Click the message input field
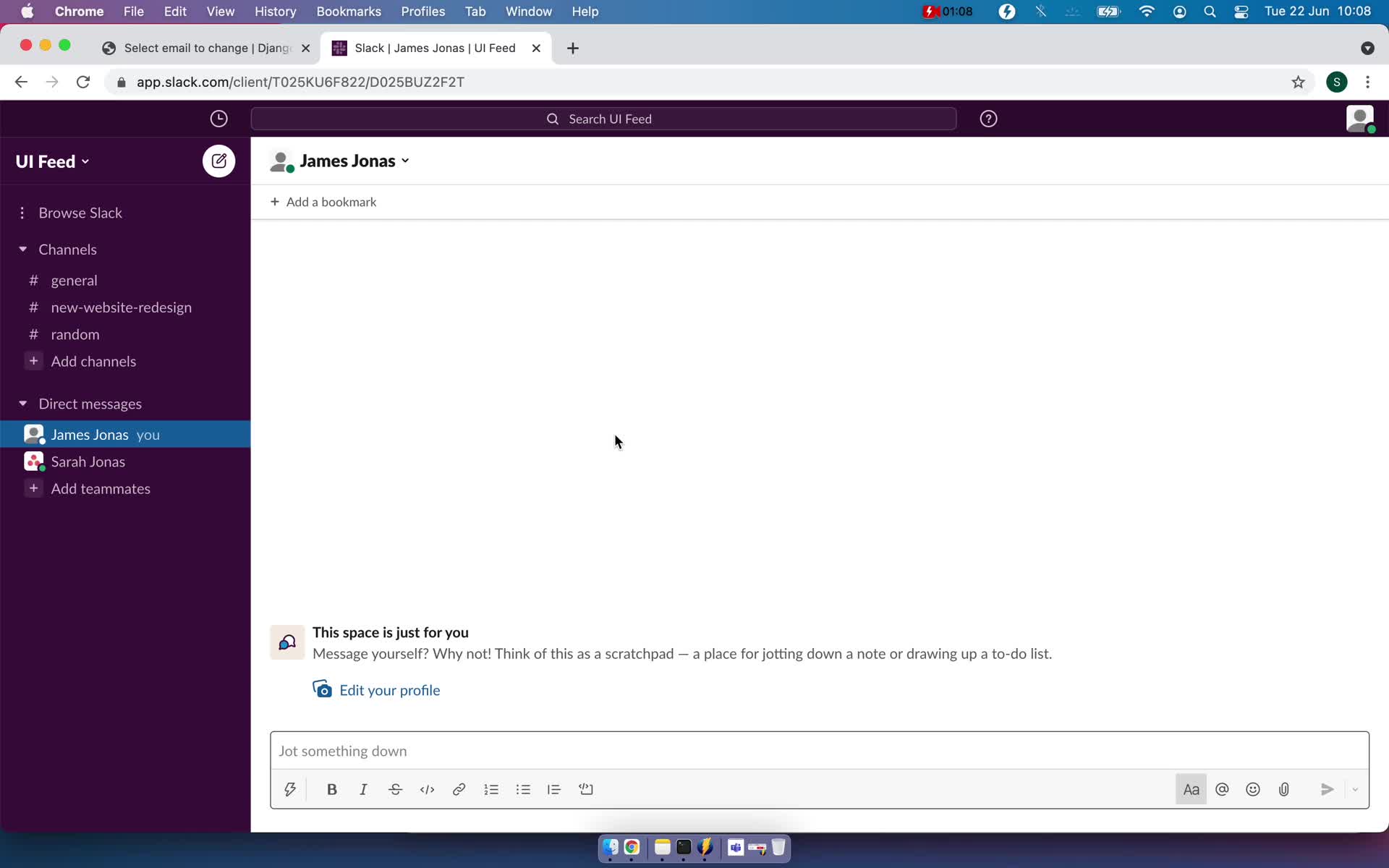The width and height of the screenshot is (1389, 868). [x=820, y=750]
